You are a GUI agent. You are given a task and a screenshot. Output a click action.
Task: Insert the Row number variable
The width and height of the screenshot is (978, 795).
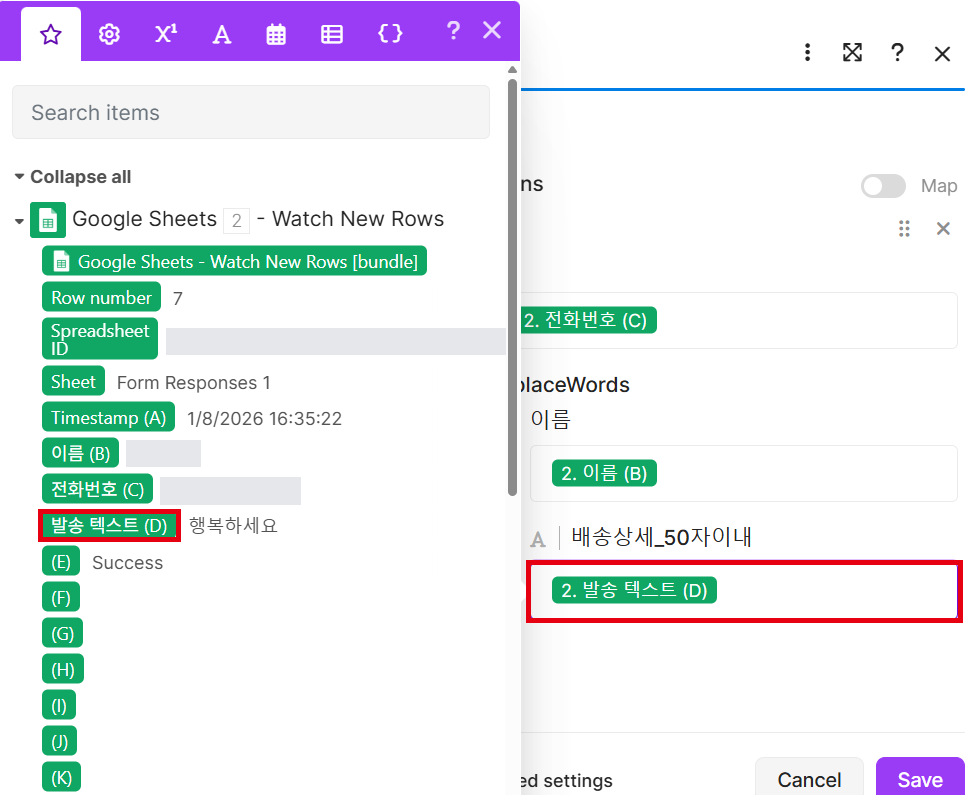click(101, 297)
